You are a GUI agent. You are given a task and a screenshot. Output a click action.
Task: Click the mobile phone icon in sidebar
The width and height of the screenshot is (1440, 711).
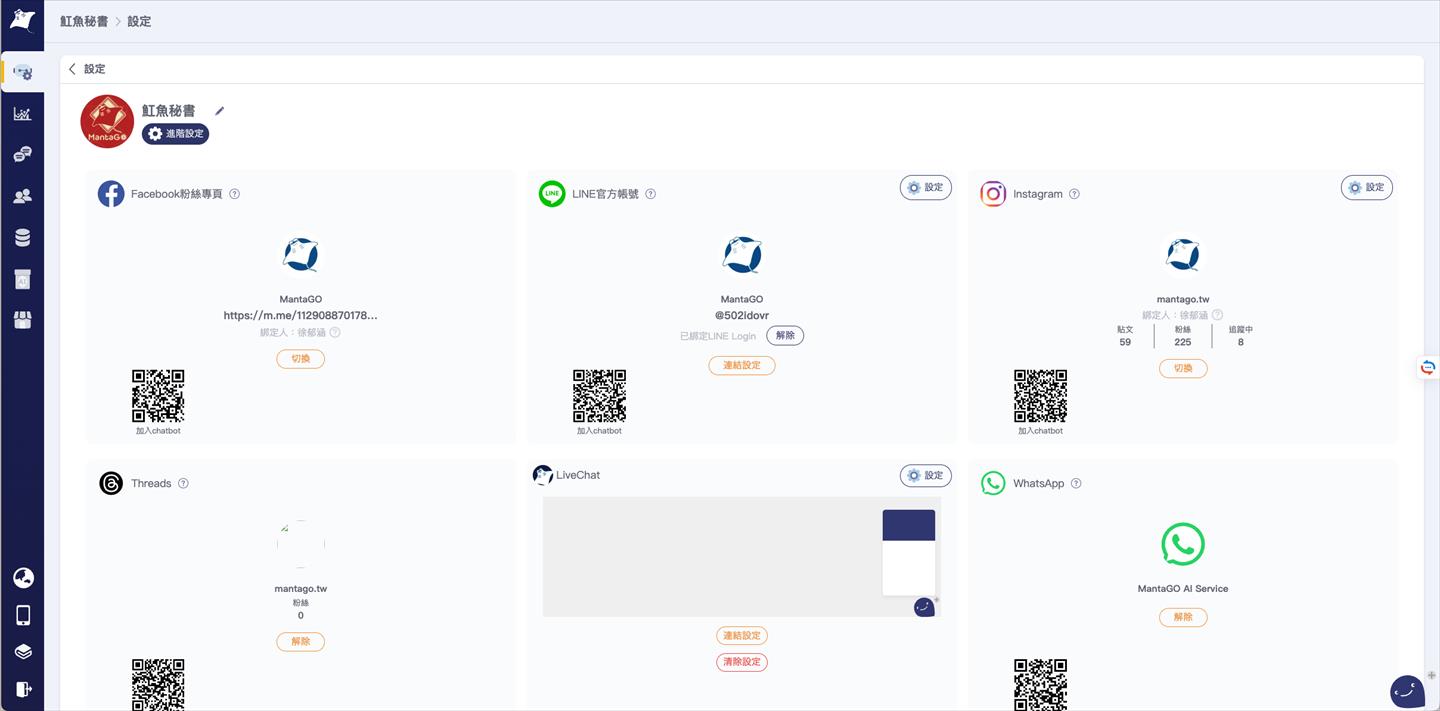(23, 615)
